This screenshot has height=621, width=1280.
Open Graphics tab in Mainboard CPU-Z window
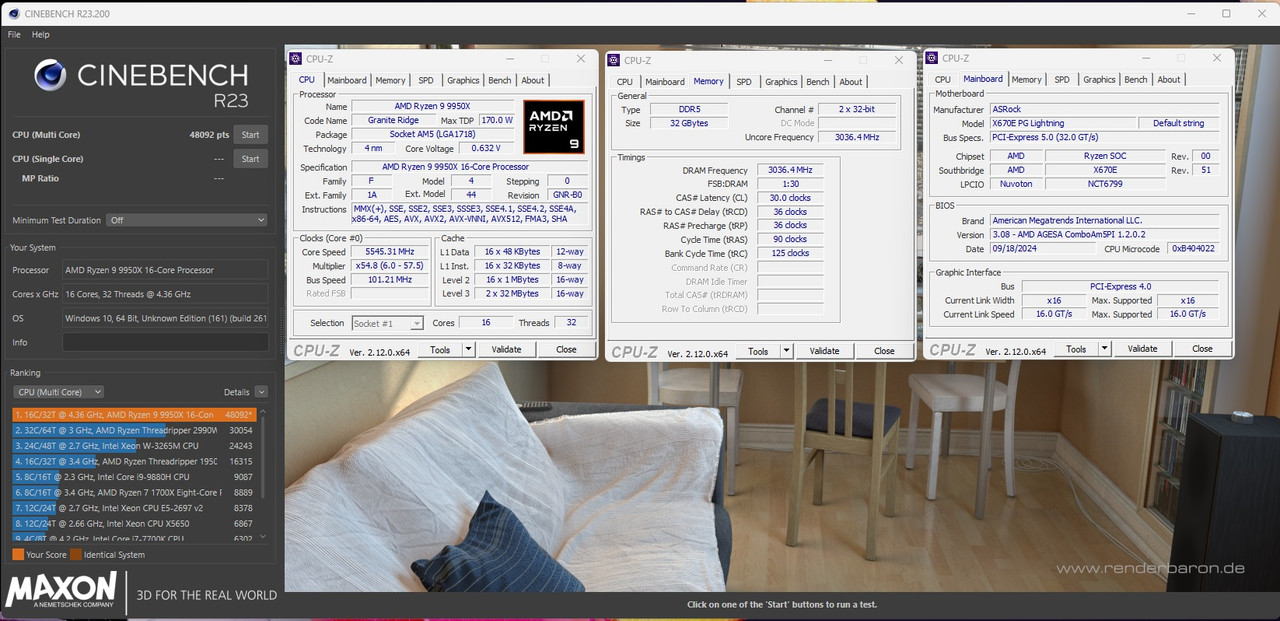1099,80
